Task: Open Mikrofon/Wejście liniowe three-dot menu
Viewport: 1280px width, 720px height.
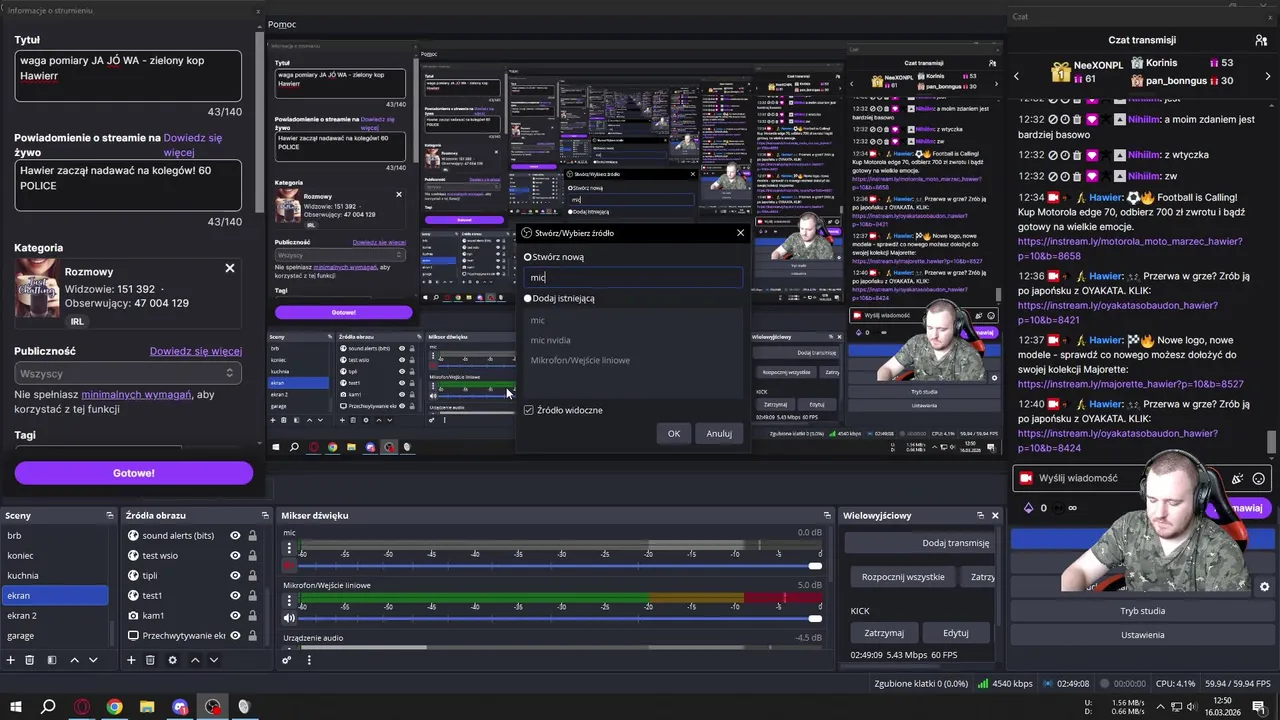Action: point(289,601)
